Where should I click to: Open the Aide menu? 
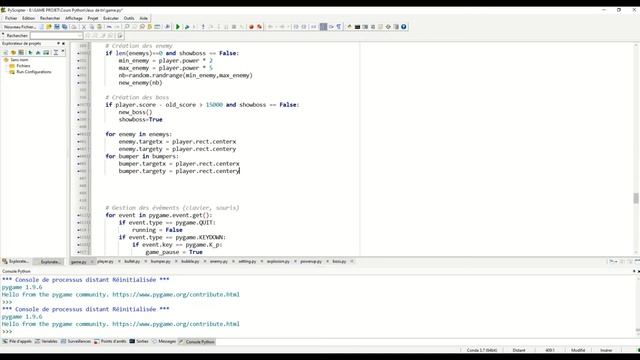click(144, 18)
